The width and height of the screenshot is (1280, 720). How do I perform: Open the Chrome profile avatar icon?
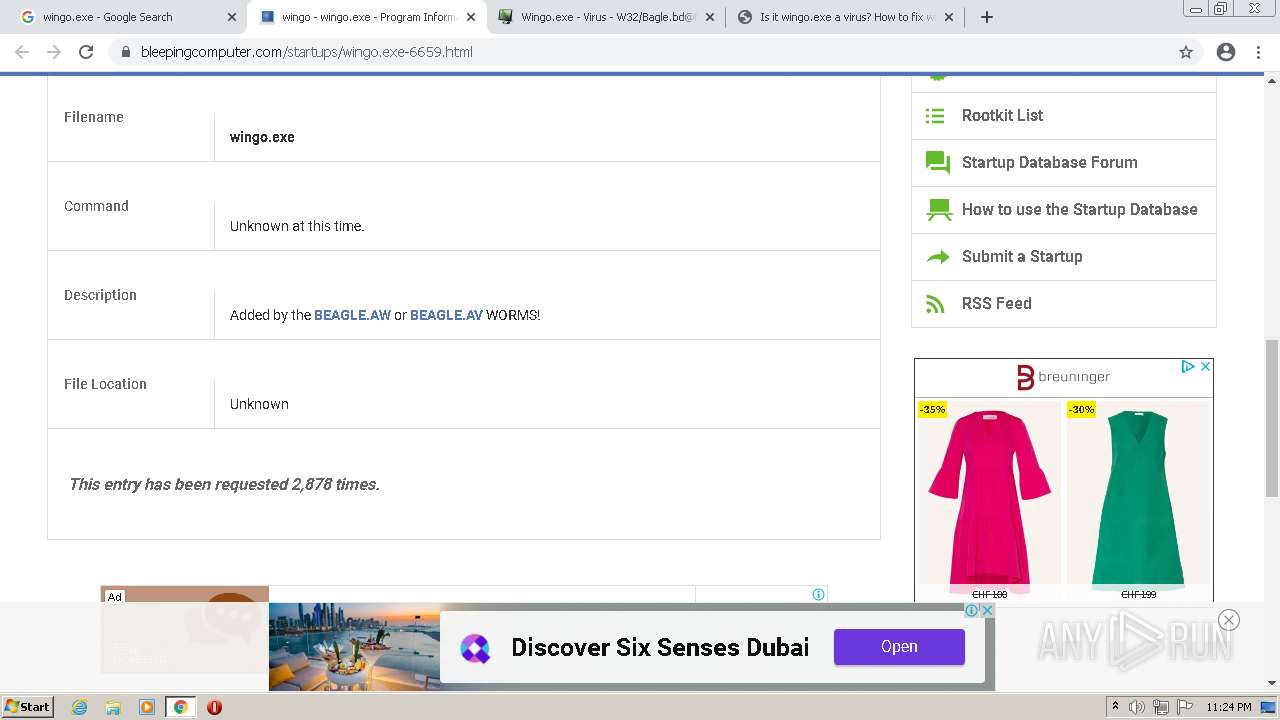(1226, 52)
